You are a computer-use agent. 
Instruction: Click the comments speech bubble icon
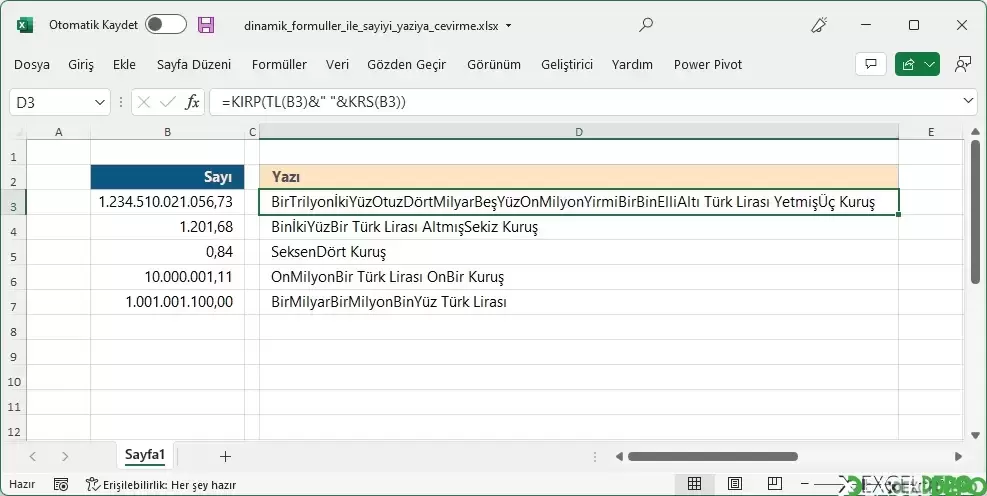point(871,64)
